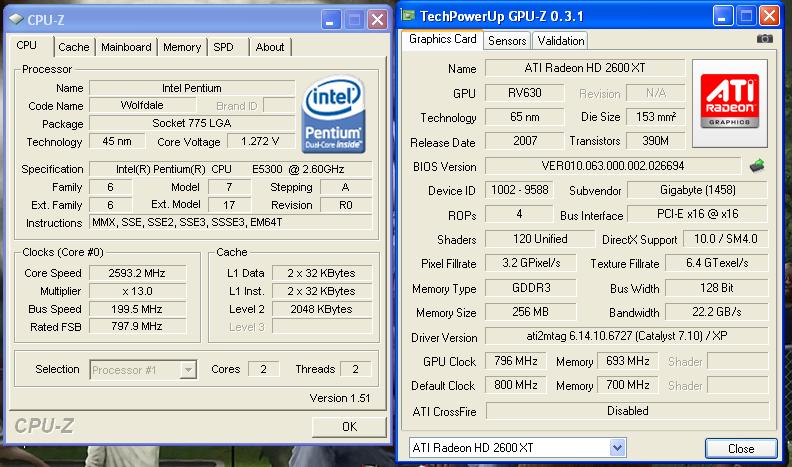Viewport: 792px width, 467px height.
Task: Click the Bus Speed value 199.5 MHz
Action: 137,309
